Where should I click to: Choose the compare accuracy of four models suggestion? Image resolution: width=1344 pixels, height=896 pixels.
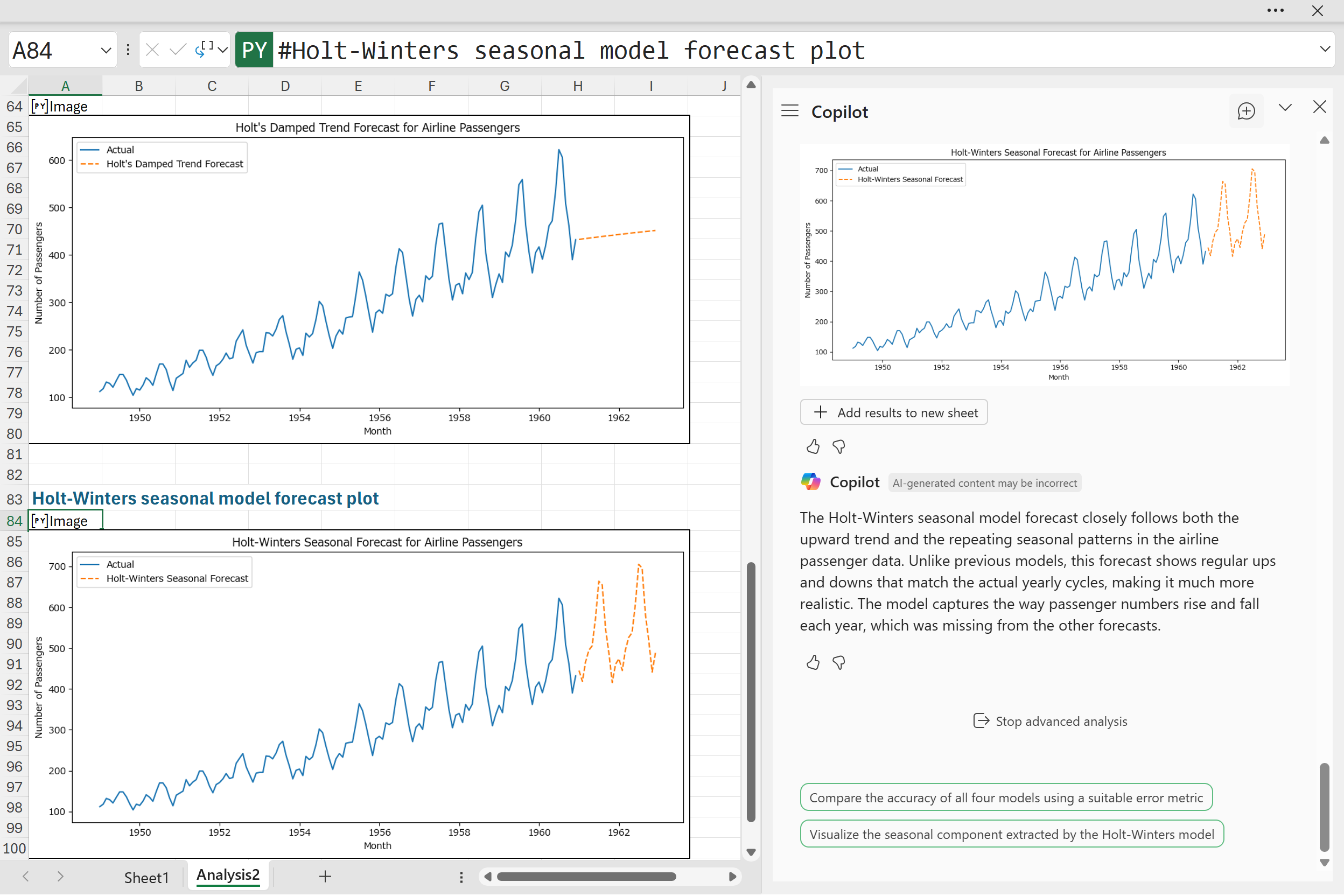tap(1006, 797)
